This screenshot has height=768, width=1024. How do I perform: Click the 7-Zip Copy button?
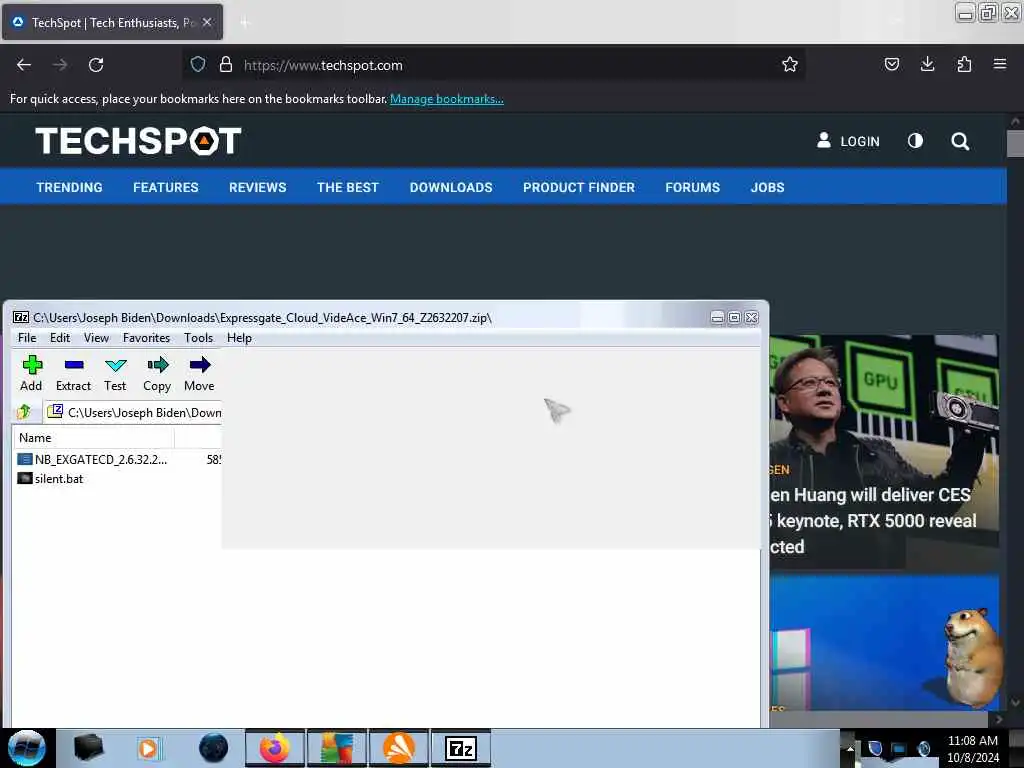pos(157,374)
